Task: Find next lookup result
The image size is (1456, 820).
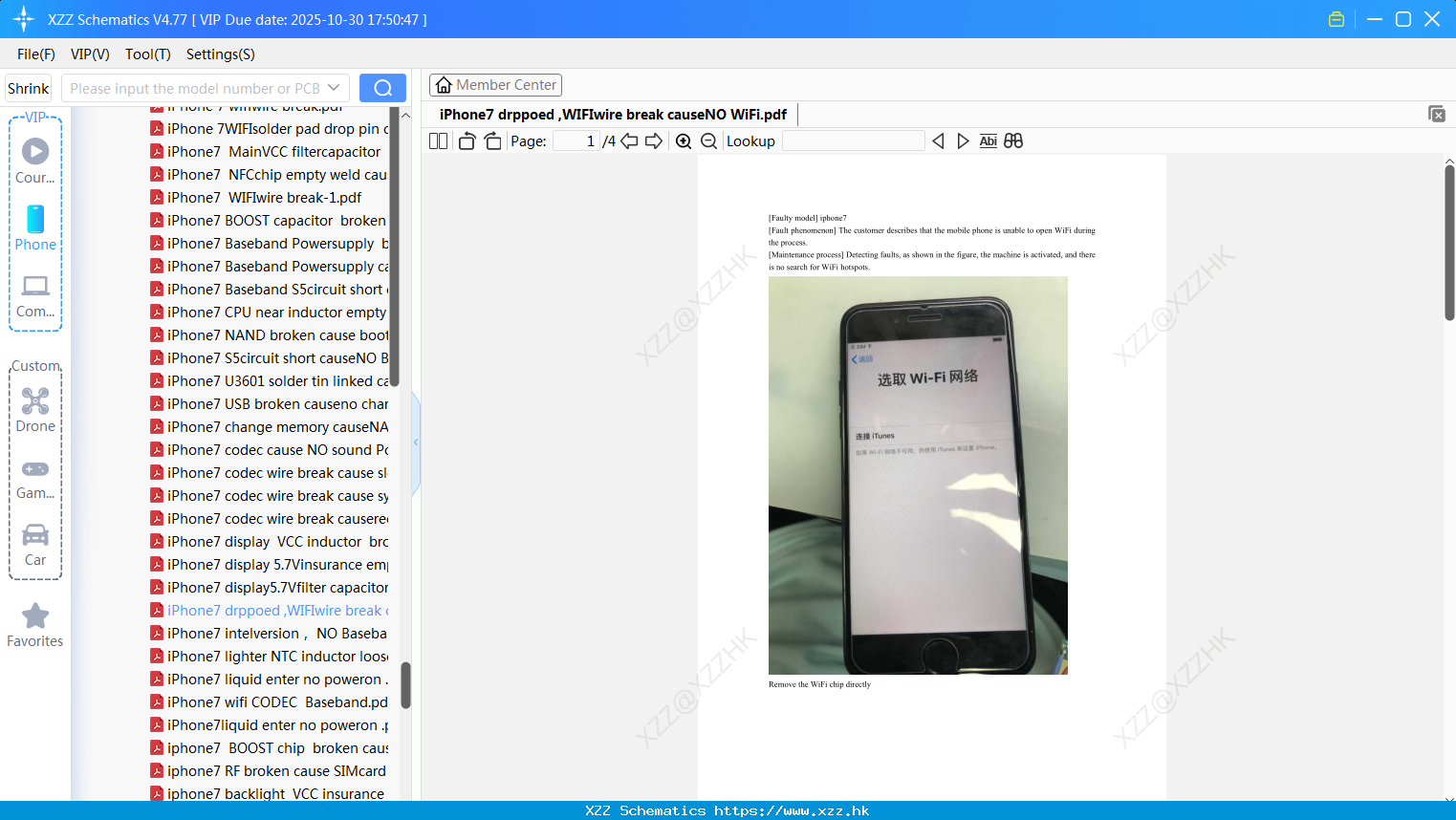Action: 963,140
